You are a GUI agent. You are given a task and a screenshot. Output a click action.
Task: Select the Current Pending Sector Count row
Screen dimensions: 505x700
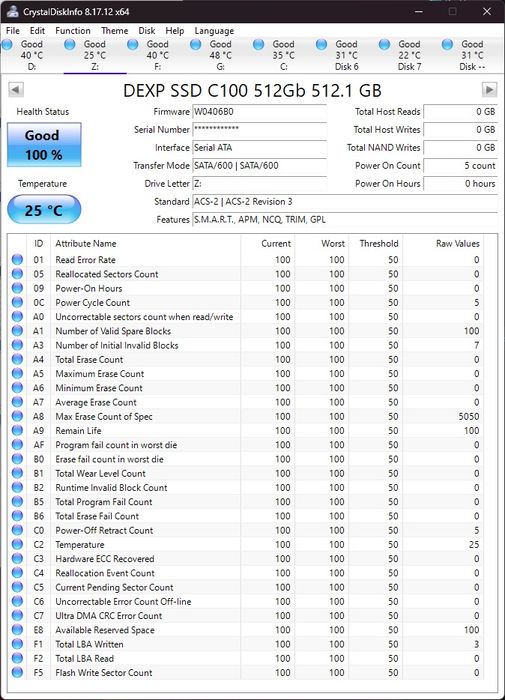point(246,587)
